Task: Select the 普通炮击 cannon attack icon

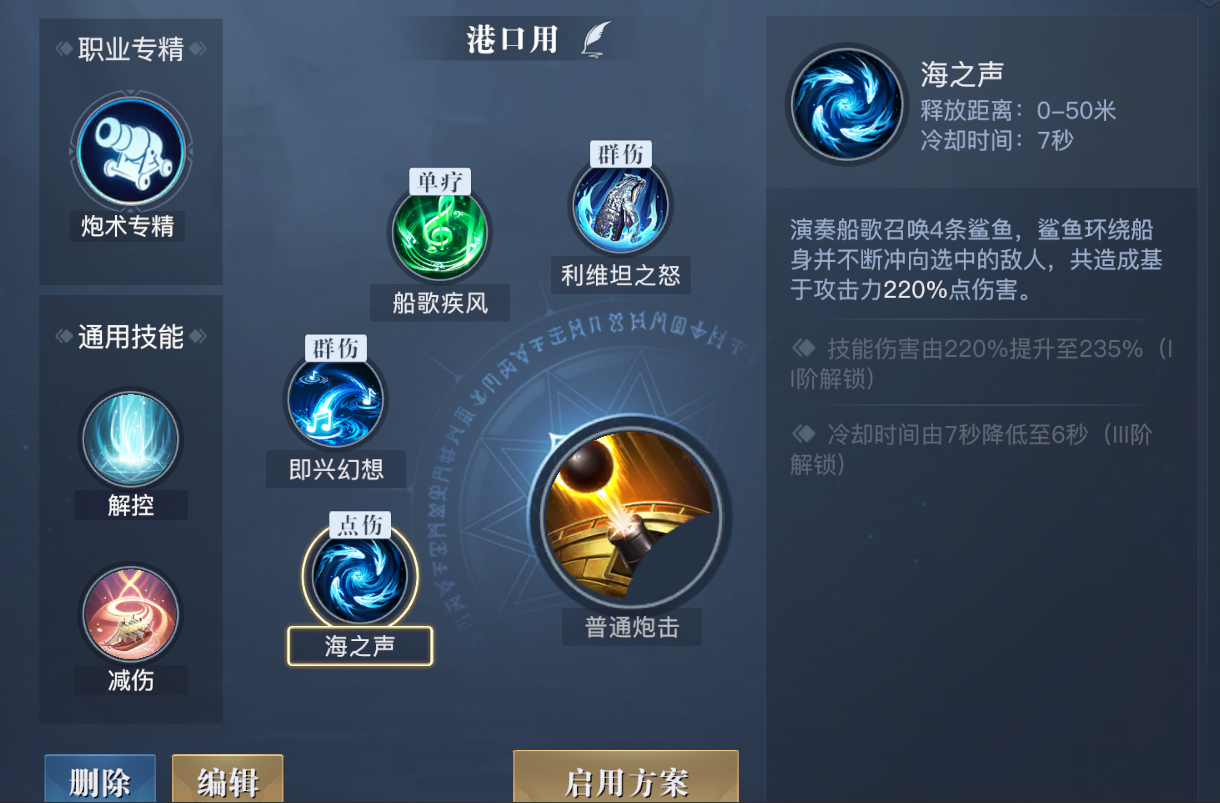Action: pos(630,516)
